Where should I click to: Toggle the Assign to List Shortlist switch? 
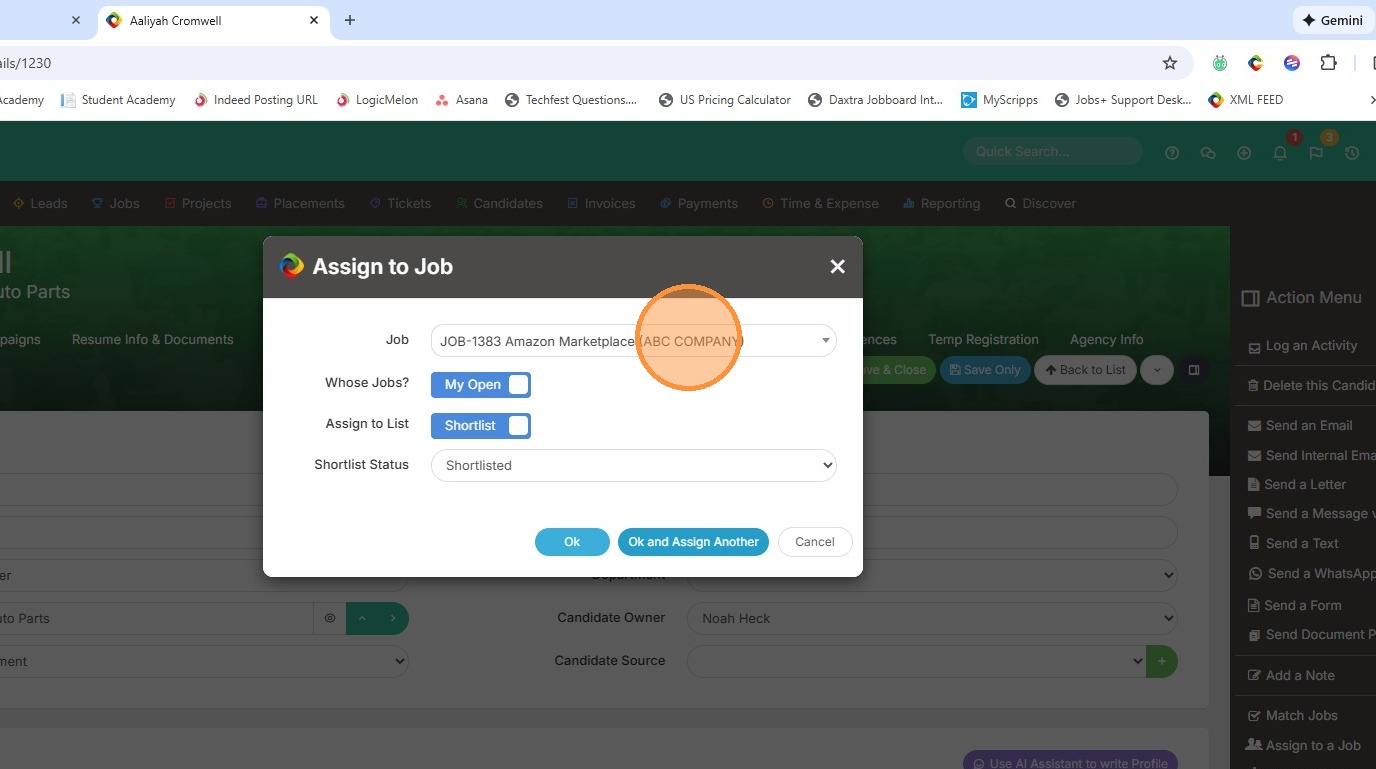(x=481, y=426)
